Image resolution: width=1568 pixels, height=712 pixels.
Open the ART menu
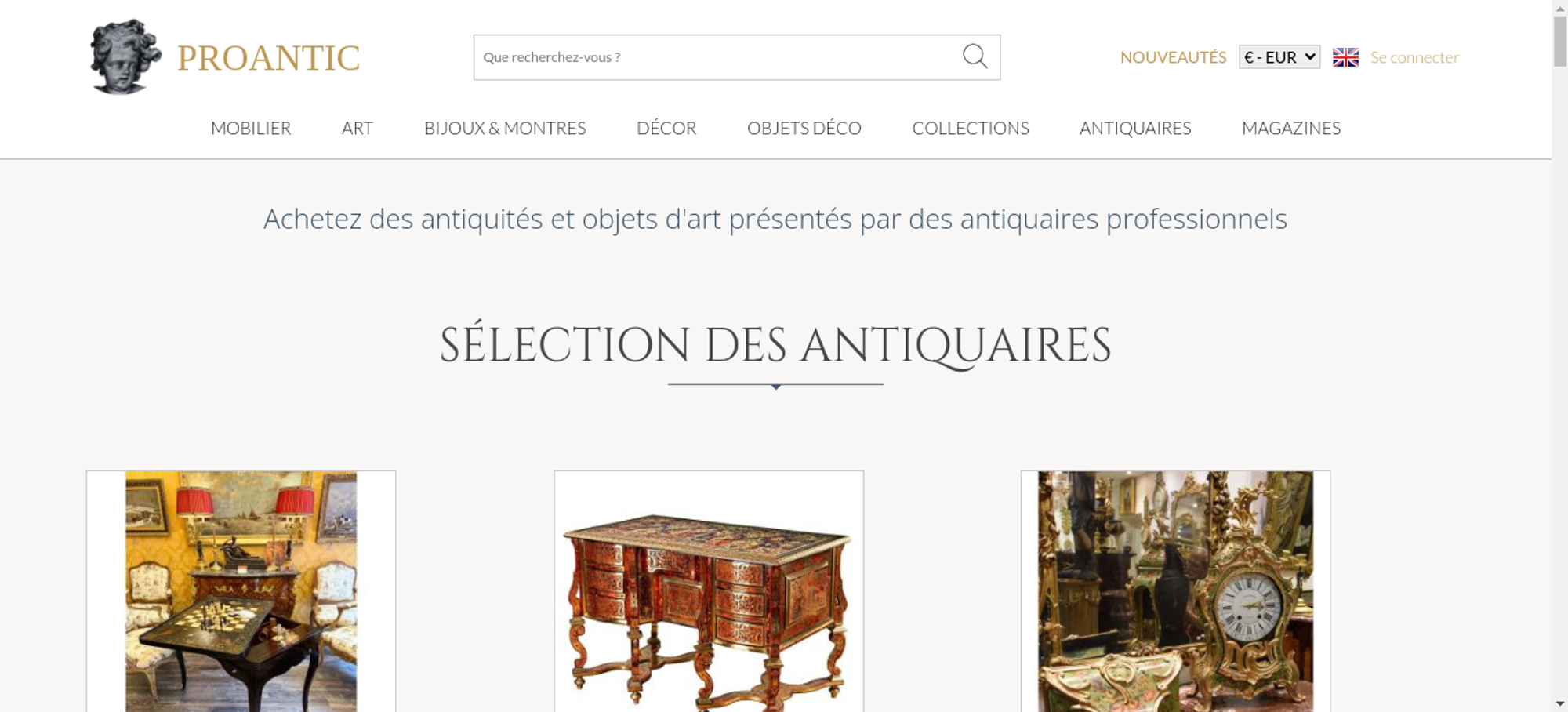(x=358, y=128)
